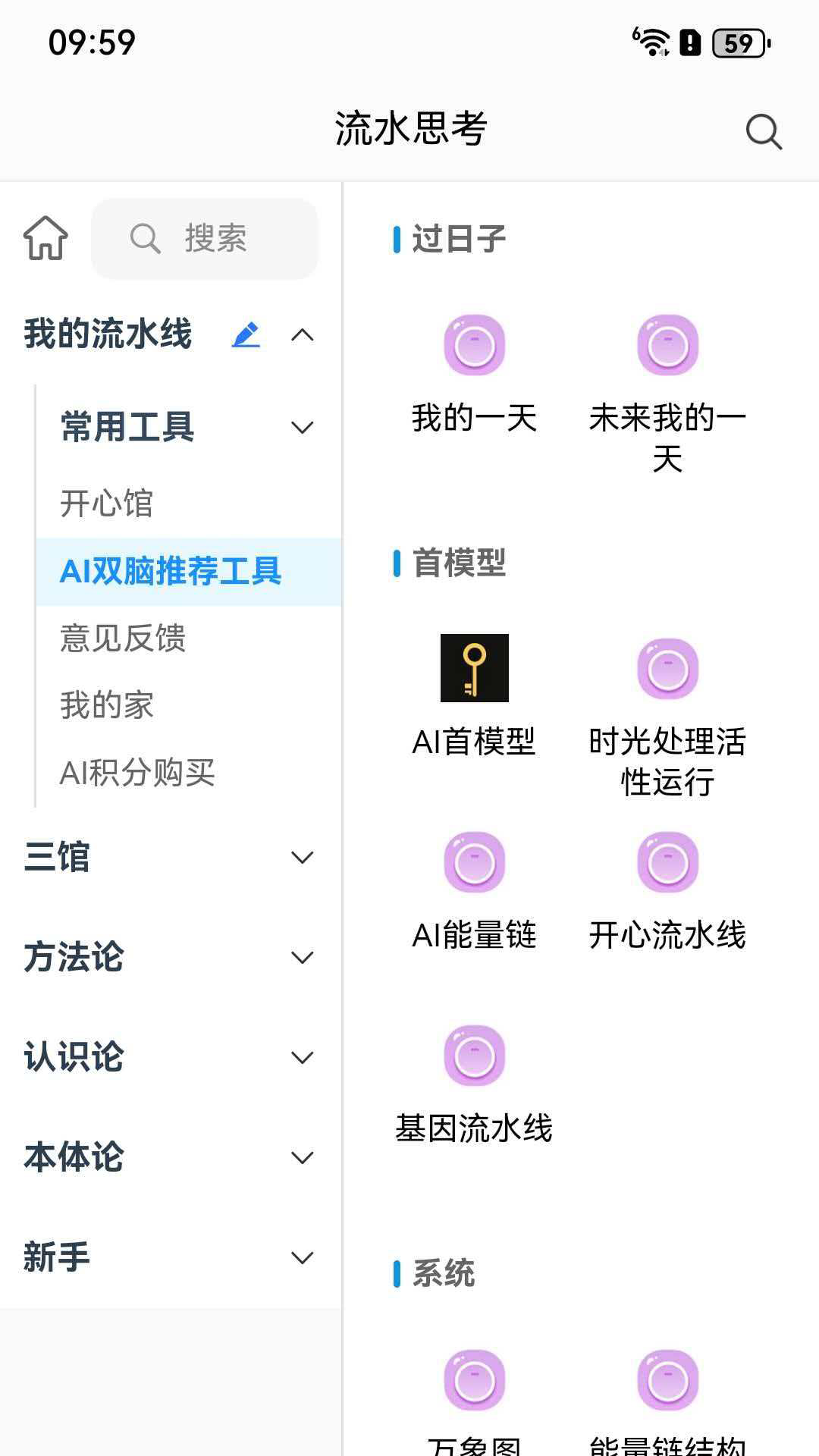The height and width of the screenshot is (1456, 819).
Task: Select the home icon in the sidebar
Action: coord(45,238)
